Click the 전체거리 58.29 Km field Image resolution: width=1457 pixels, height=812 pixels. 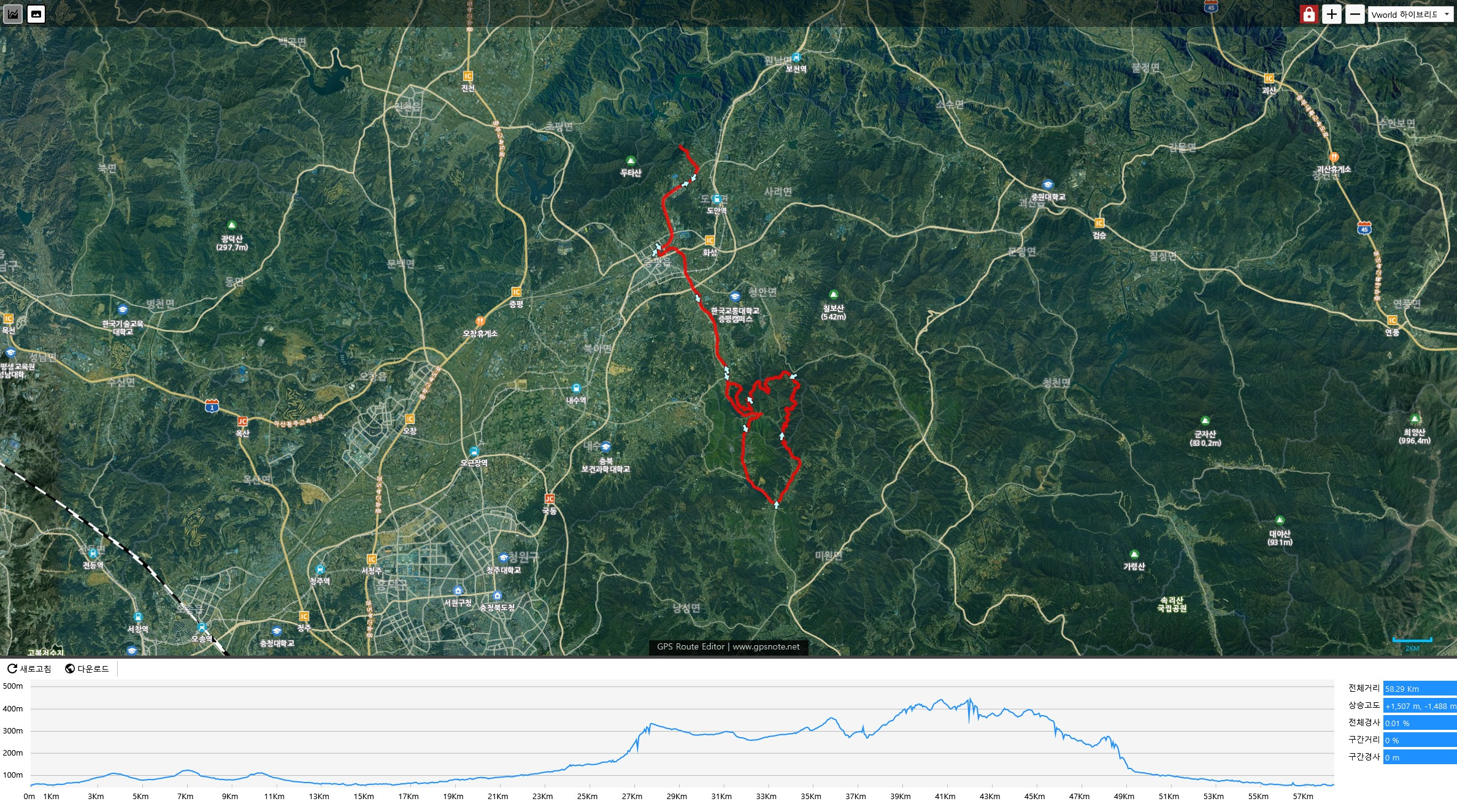[x=1419, y=689]
